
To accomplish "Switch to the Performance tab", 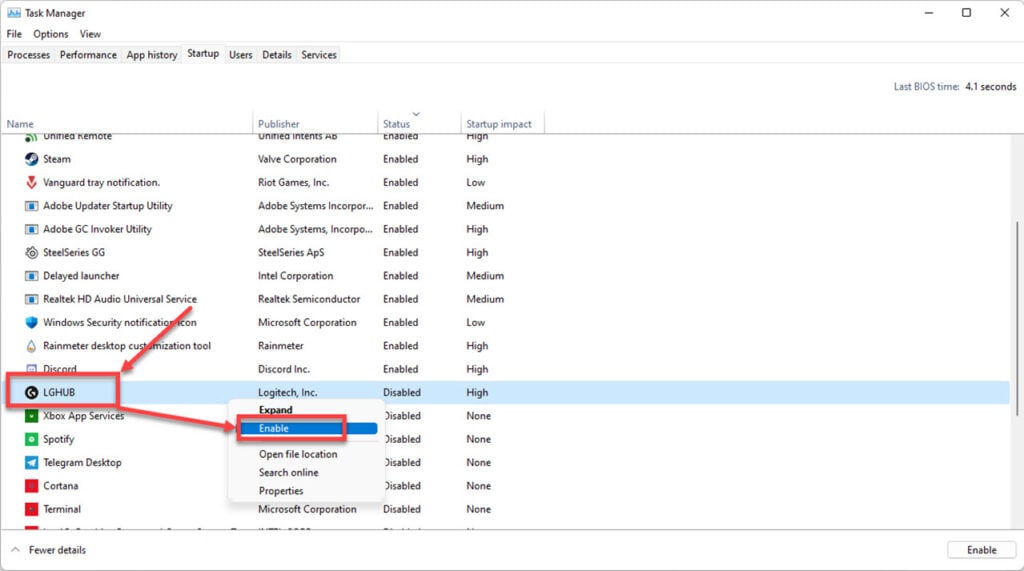I will pyautogui.click(x=88, y=55).
